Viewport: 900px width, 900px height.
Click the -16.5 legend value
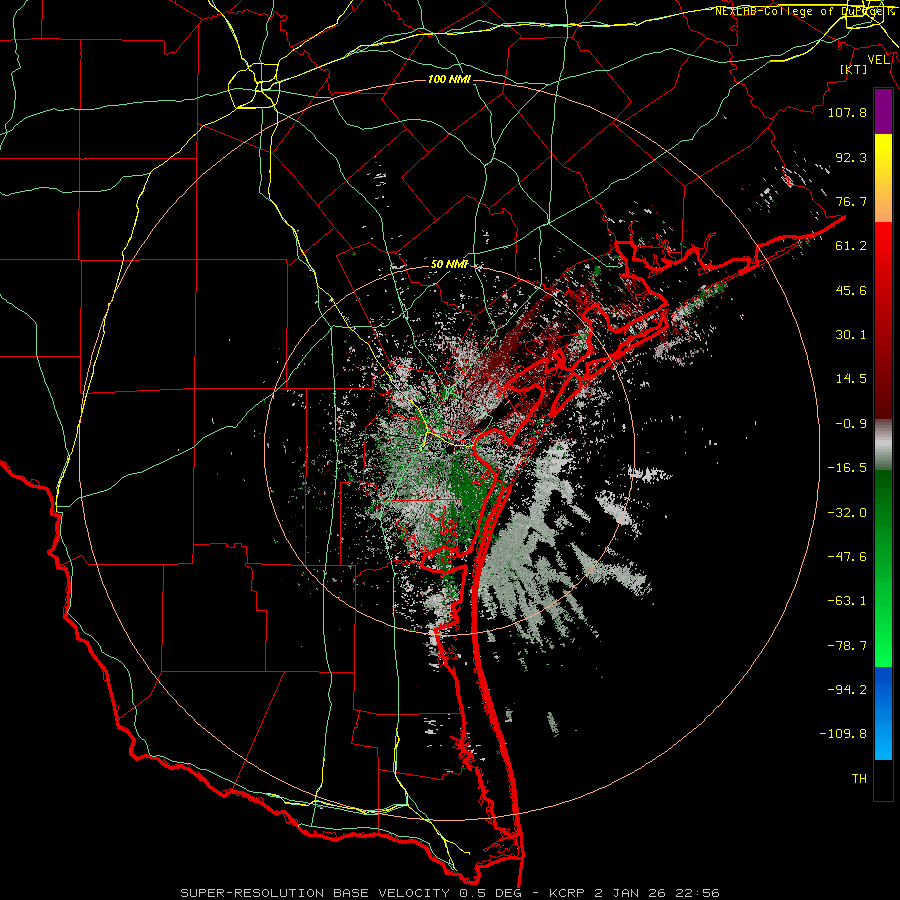coord(847,468)
